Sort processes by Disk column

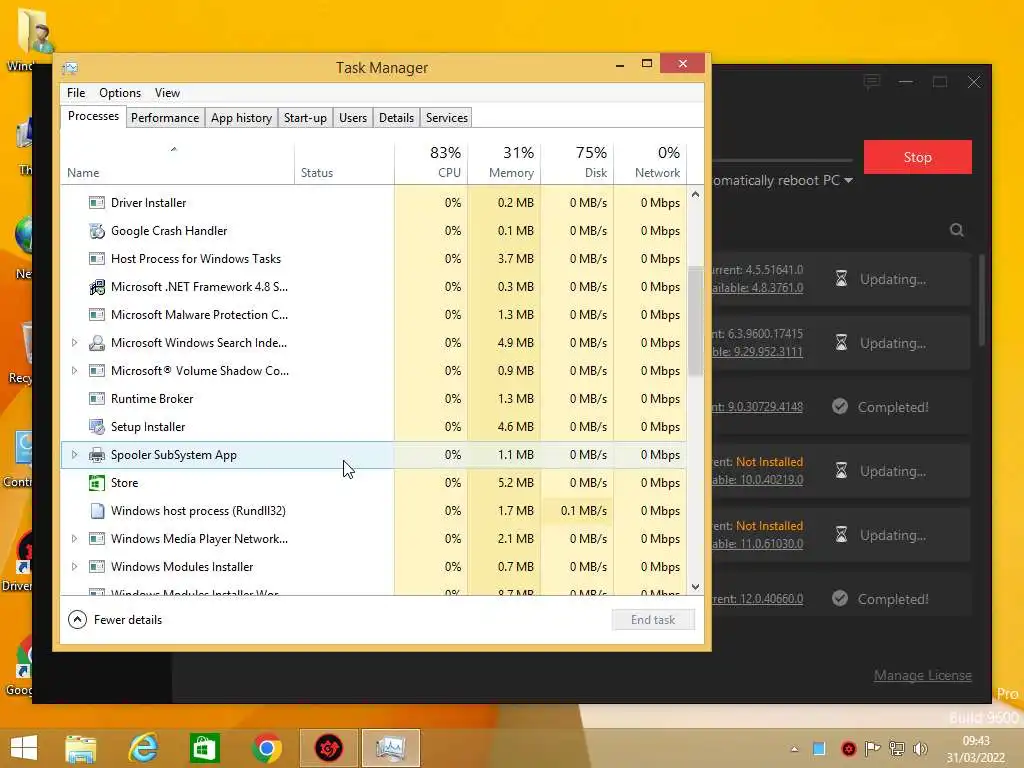(577, 161)
